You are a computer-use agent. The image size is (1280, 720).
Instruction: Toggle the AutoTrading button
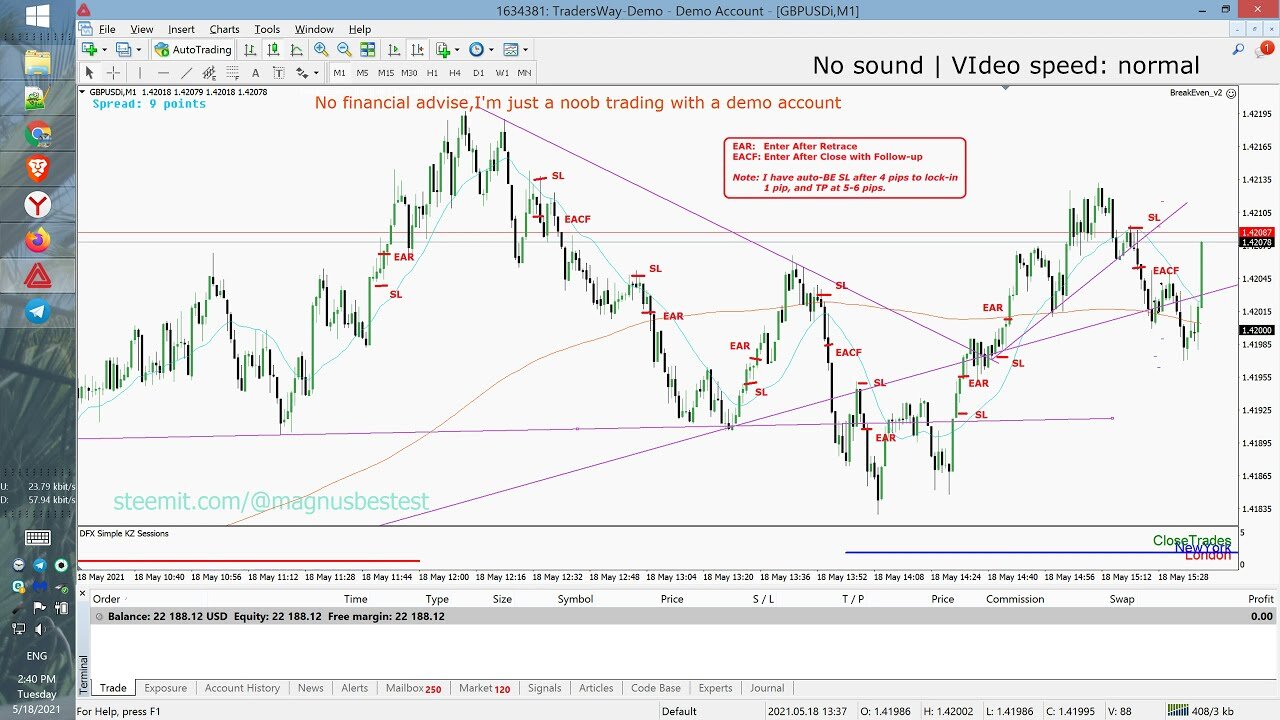click(194, 49)
